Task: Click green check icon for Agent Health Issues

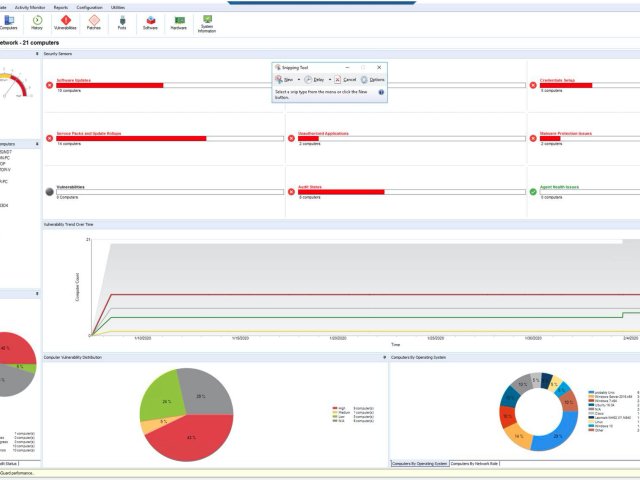Action: [533, 191]
